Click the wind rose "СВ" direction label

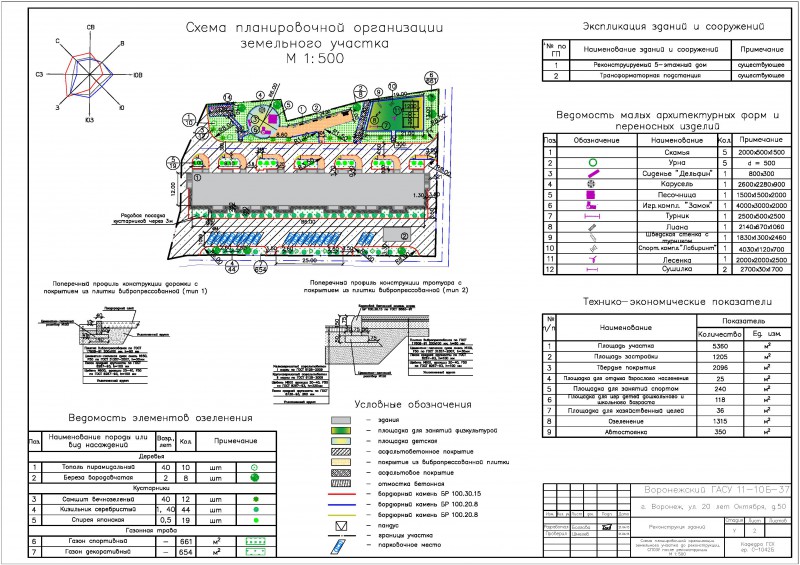click(90, 27)
